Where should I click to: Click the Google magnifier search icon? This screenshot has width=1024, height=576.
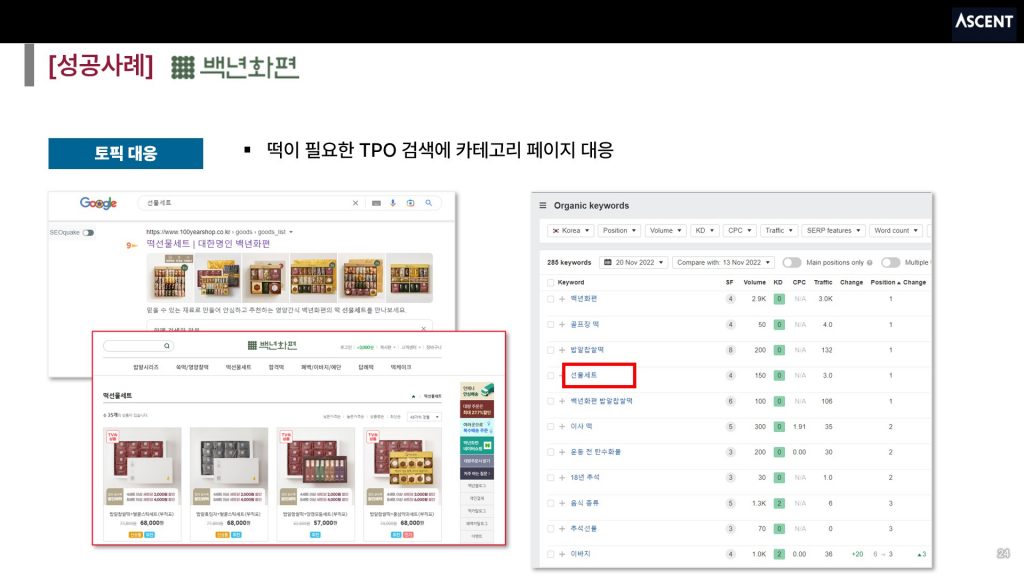pyautogui.click(x=428, y=203)
